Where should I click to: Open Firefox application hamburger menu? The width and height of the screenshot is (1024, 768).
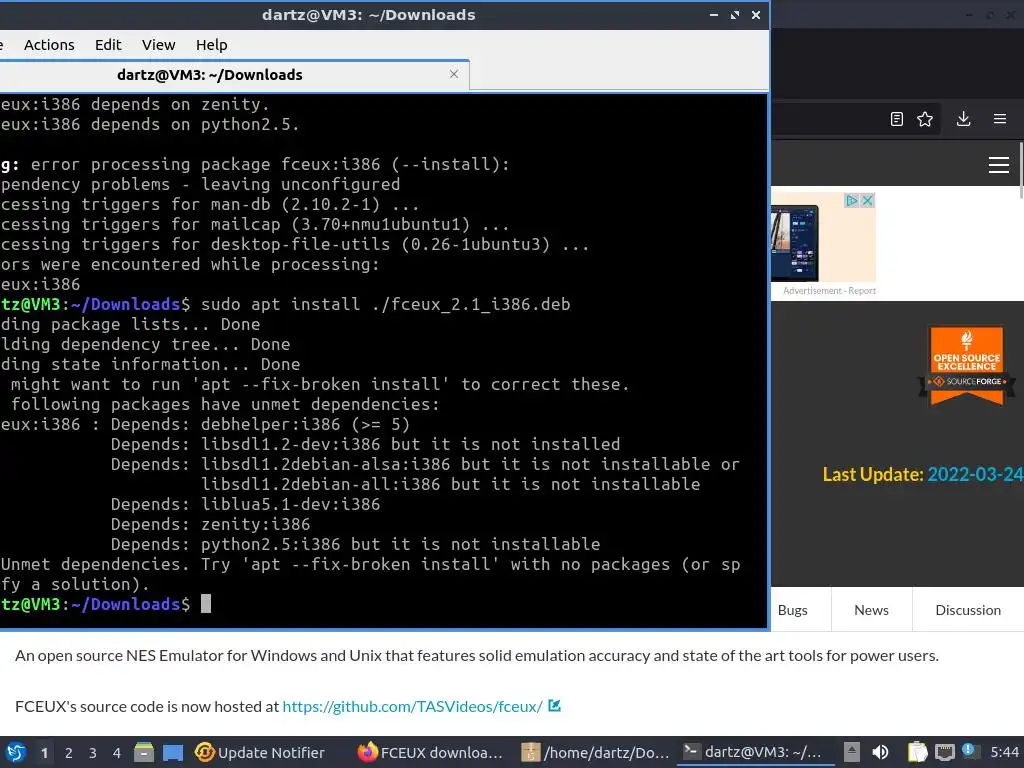pos(1000,119)
